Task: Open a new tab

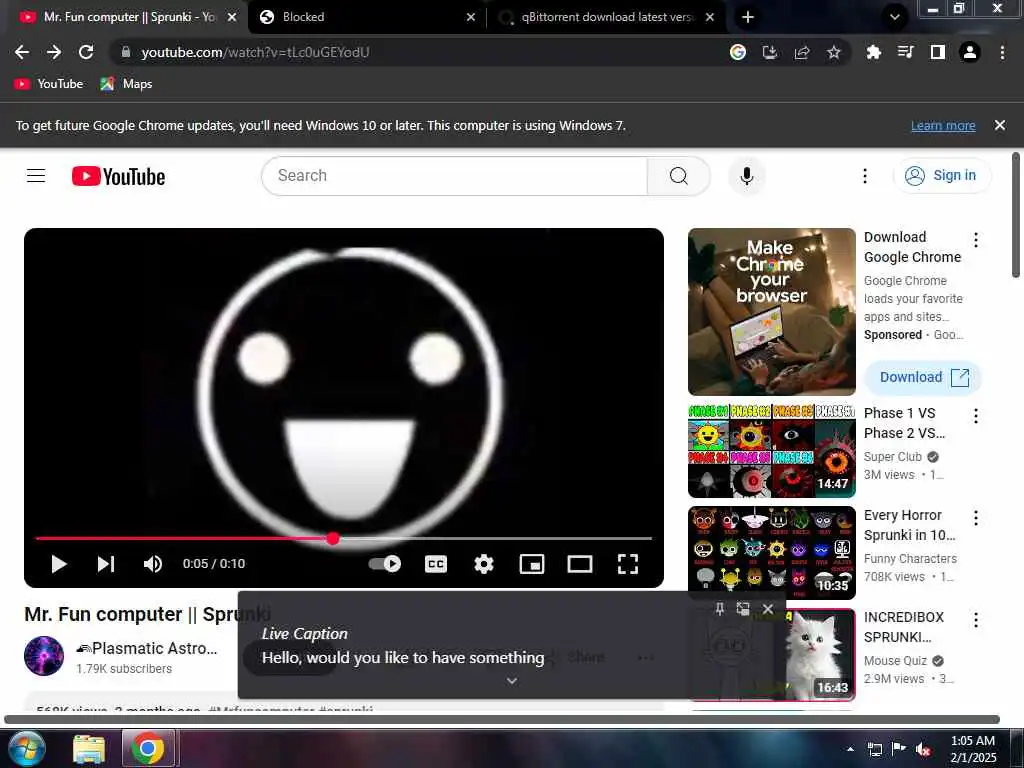Action: click(748, 17)
